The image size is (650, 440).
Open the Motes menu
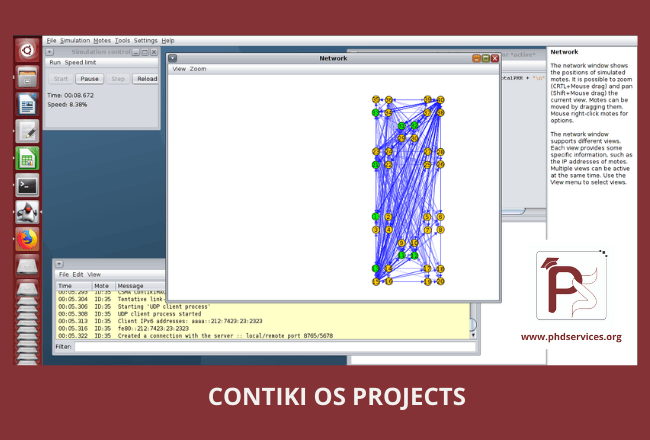(x=102, y=41)
